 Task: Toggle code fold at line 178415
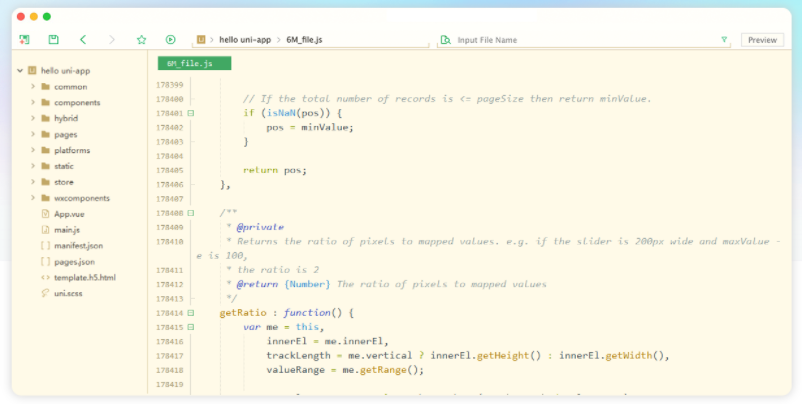coord(190,327)
